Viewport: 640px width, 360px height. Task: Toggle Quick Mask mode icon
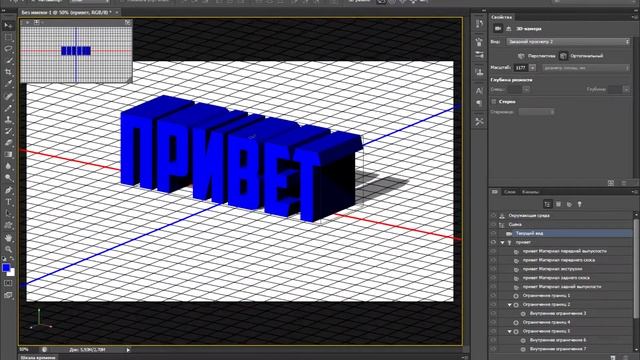click(8, 283)
